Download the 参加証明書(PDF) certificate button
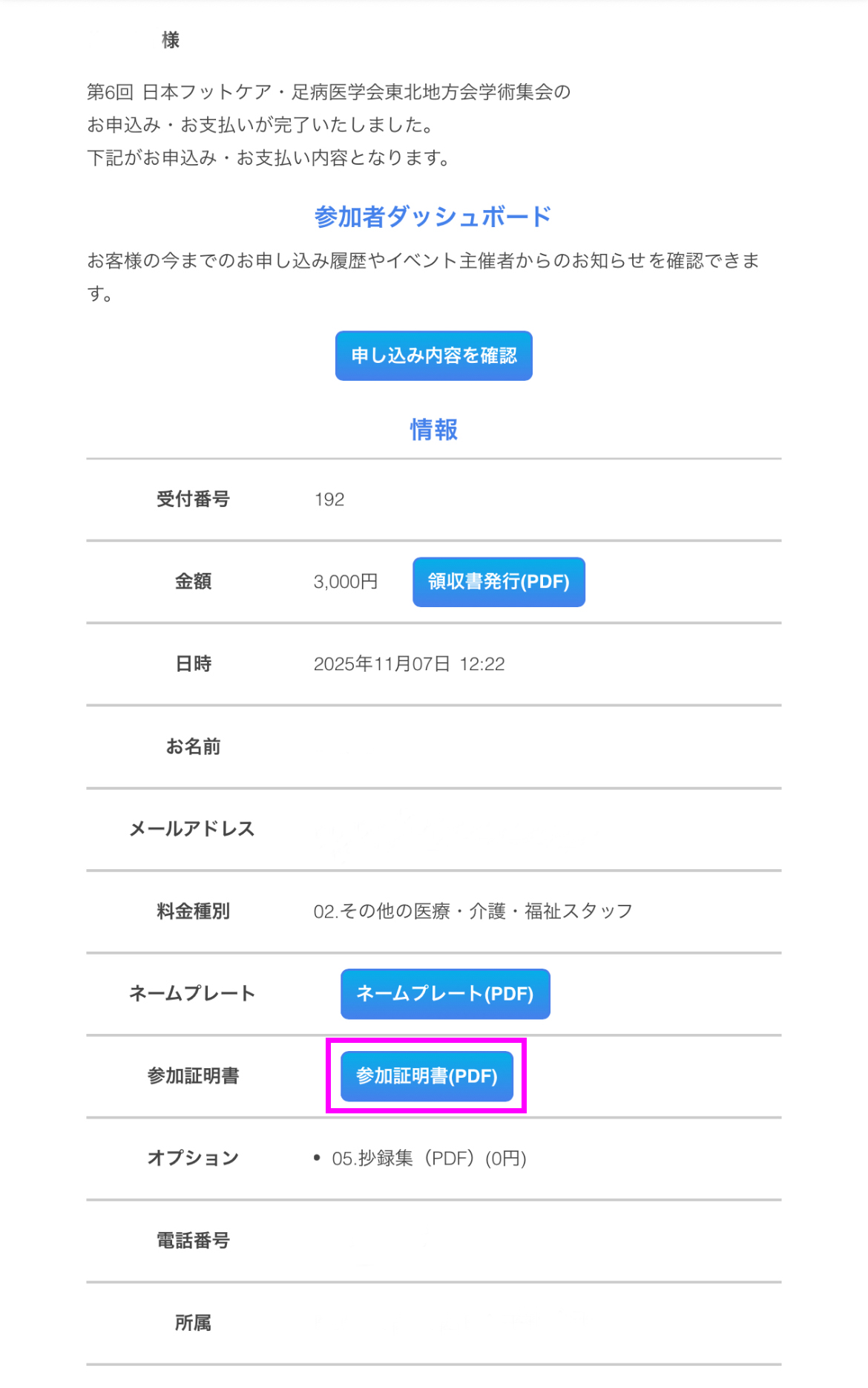 [427, 1076]
